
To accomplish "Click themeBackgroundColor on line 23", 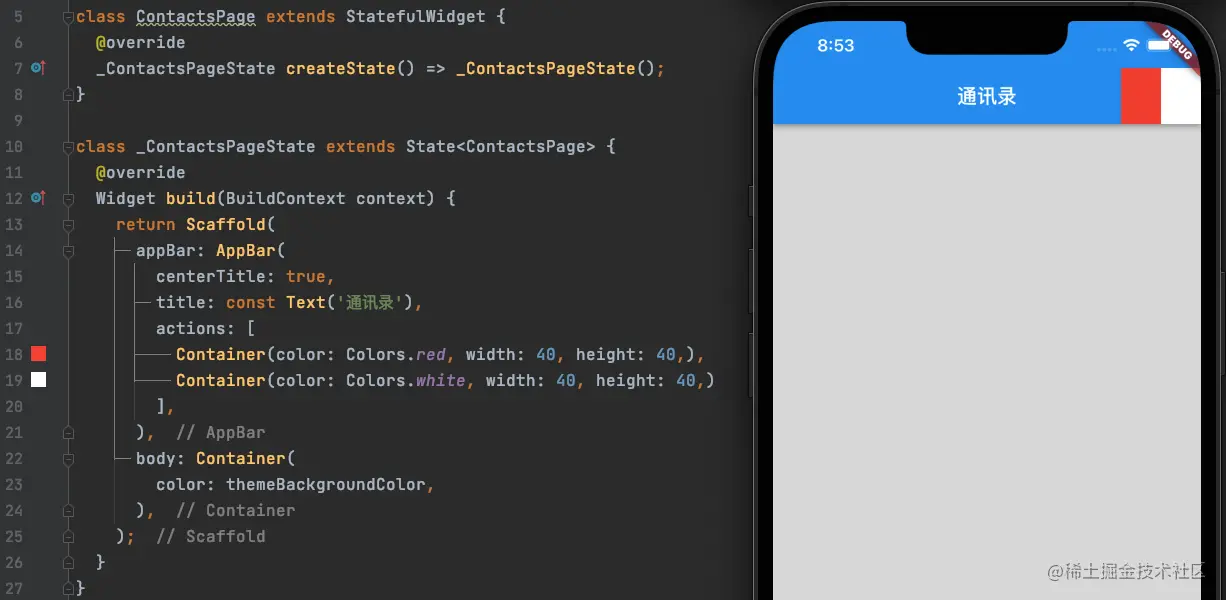I will pos(326,484).
